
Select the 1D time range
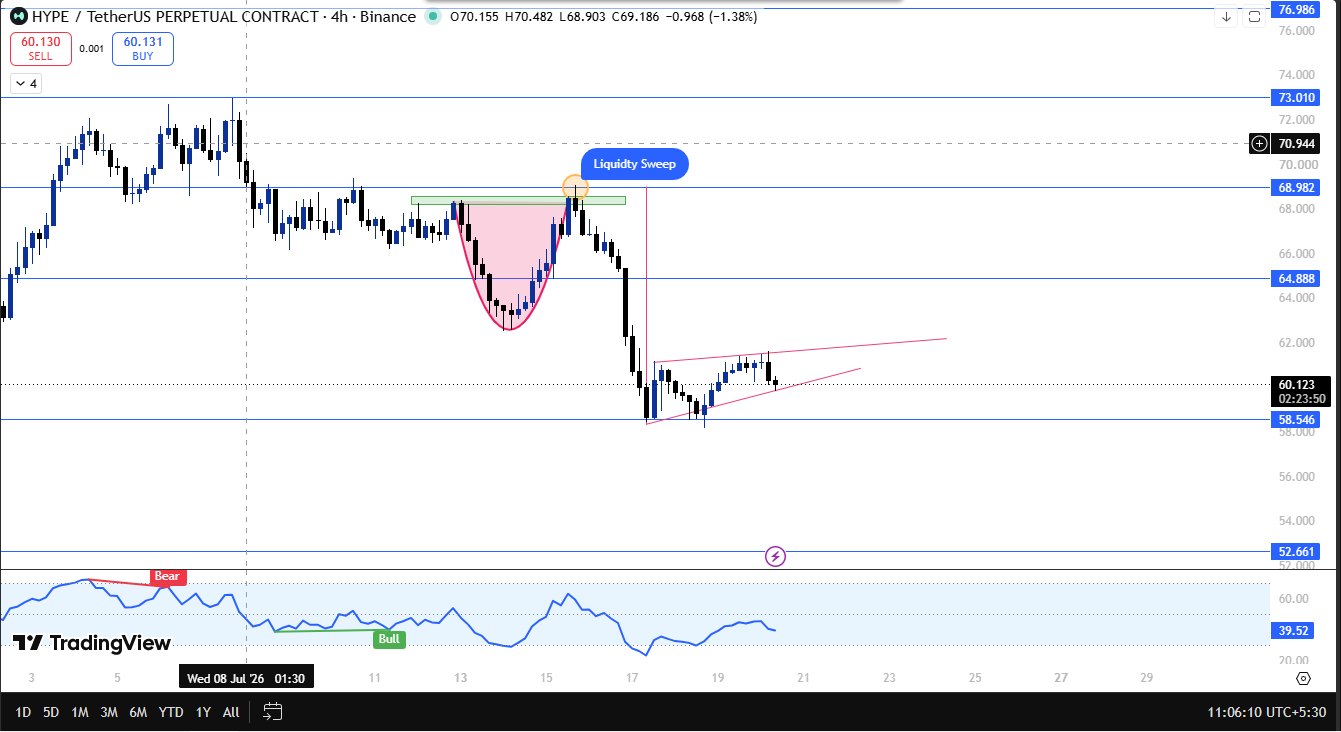(23, 712)
